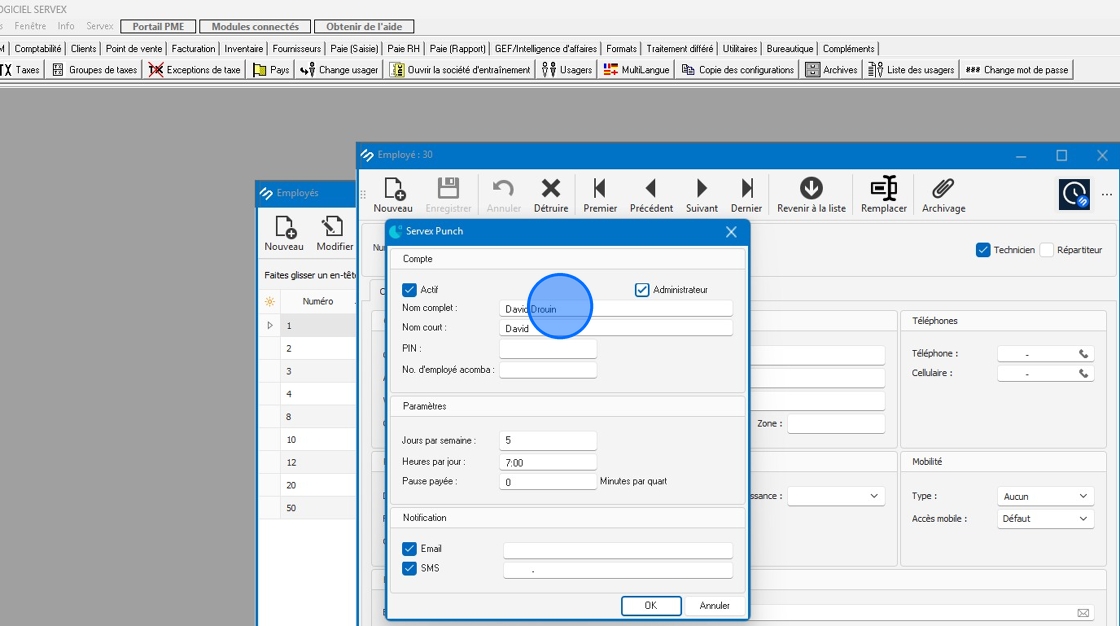1120x626 pixels.
Task: Click the PIN input field
Action: pyautogui.click(x=548, y=349)
